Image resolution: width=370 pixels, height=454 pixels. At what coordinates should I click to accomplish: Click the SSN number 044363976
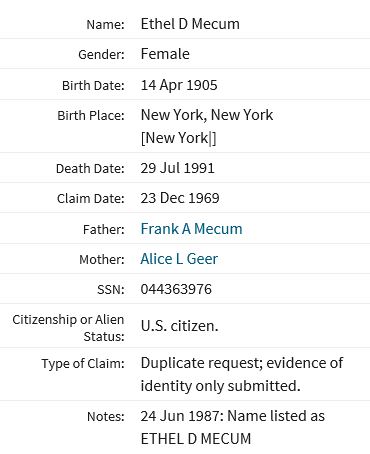[x=176, y=289]
